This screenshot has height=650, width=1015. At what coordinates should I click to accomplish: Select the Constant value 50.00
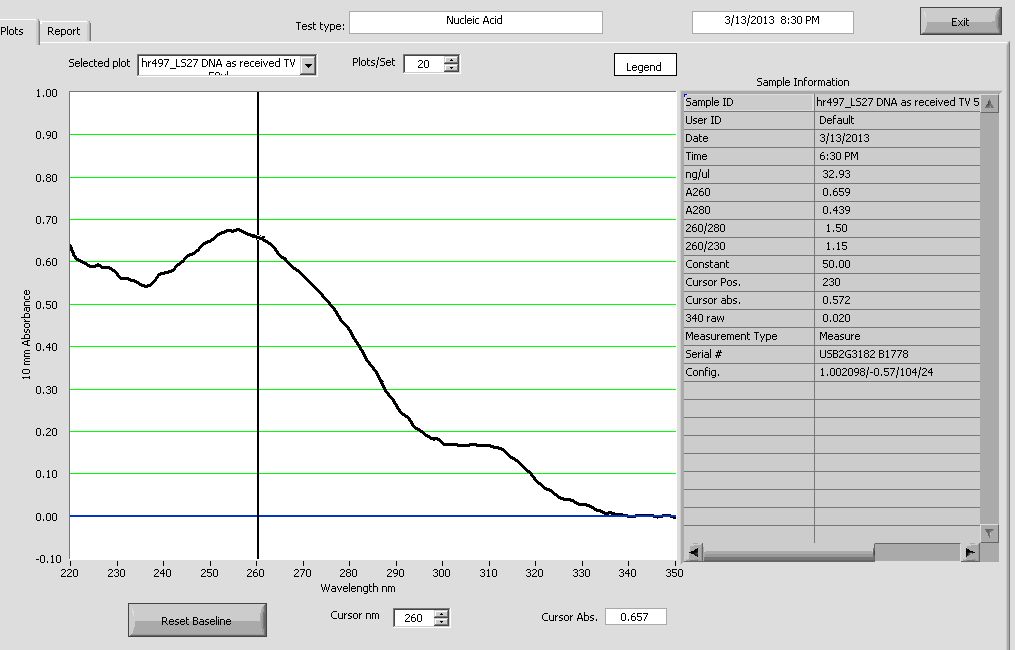pyautogui.click(x=897, y=264)
